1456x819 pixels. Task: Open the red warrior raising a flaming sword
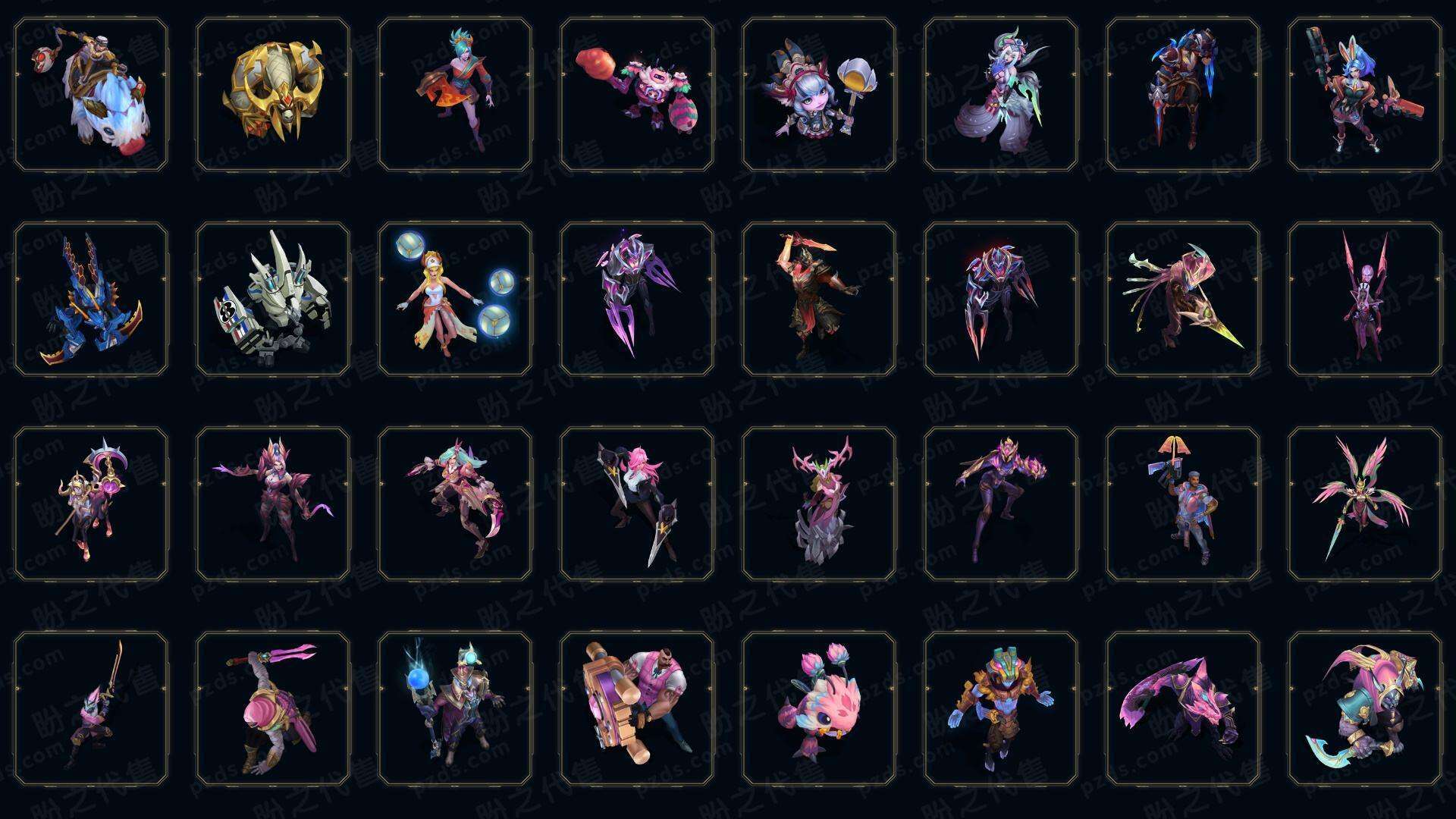tap(819, 299)
